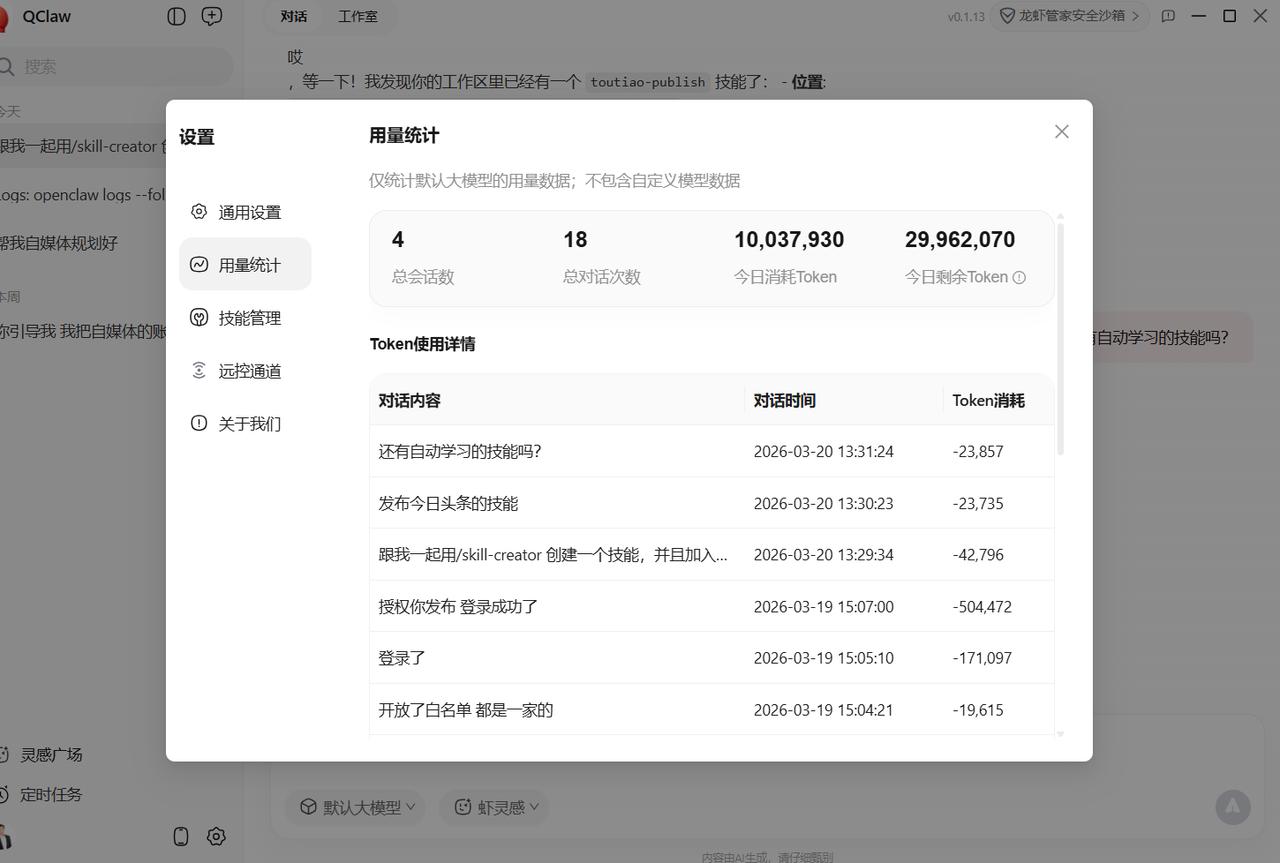This screenshot has height=863, width=1280.
Task: Select 用量统计 in the settings menu
Action: point(248,264)
